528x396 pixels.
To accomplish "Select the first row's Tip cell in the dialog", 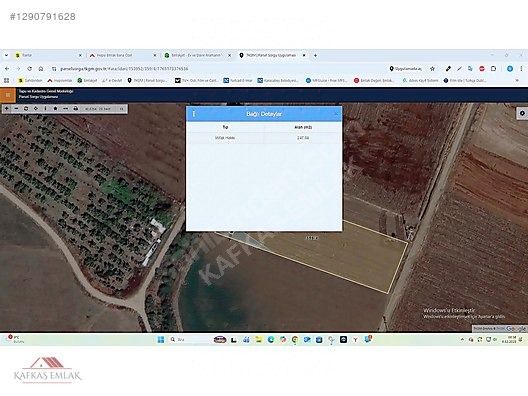I will click(225, 138).
